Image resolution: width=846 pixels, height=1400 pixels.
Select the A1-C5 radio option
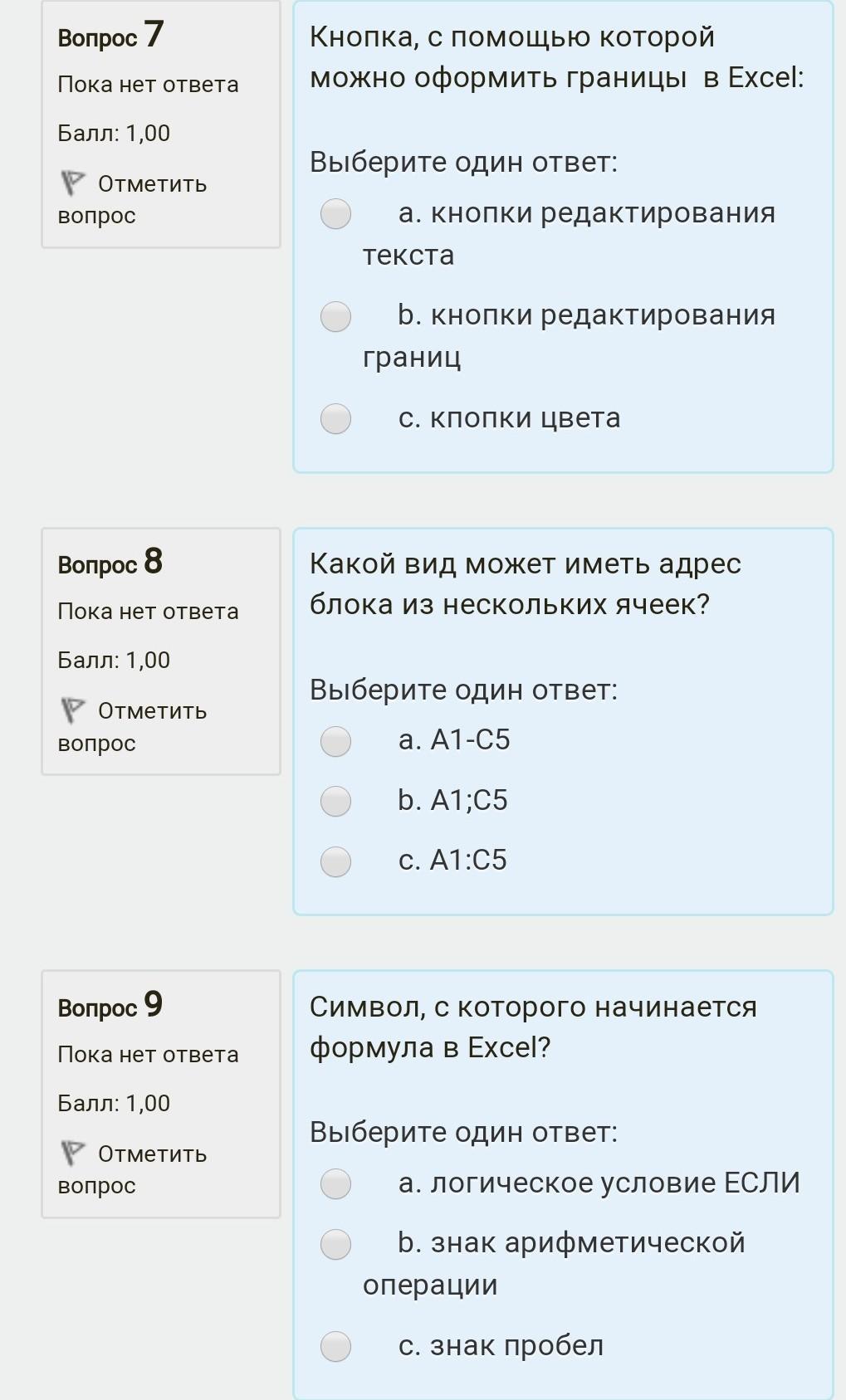(x=335, y=741)
